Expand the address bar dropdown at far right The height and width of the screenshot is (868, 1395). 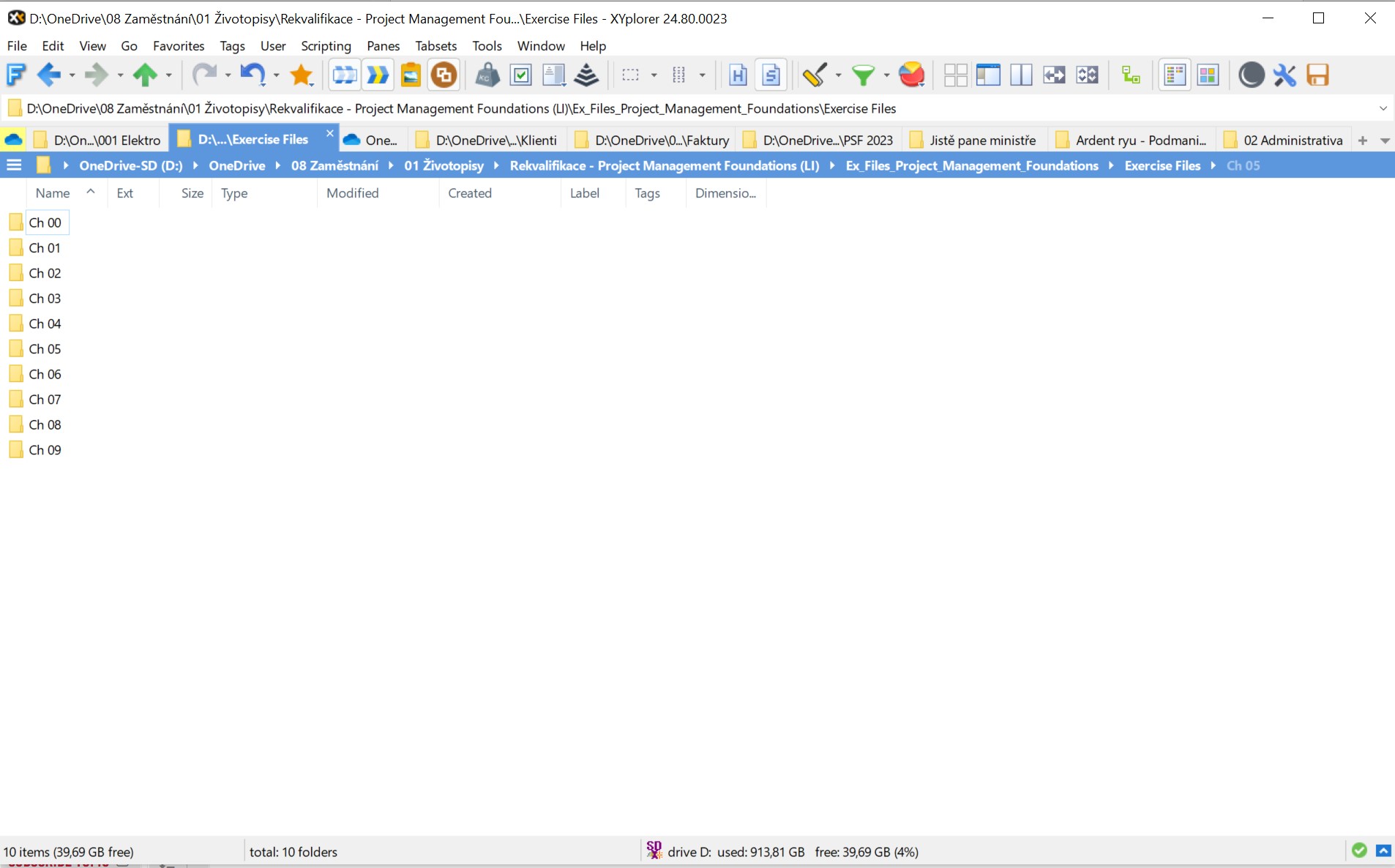(x=1383, y=108)
